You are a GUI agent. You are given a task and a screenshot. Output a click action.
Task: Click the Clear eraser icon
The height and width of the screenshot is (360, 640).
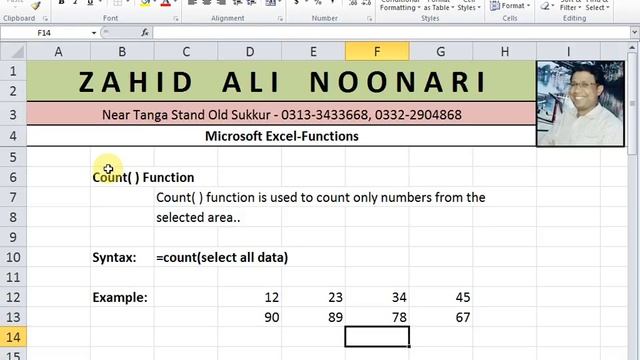pos(545,6)
